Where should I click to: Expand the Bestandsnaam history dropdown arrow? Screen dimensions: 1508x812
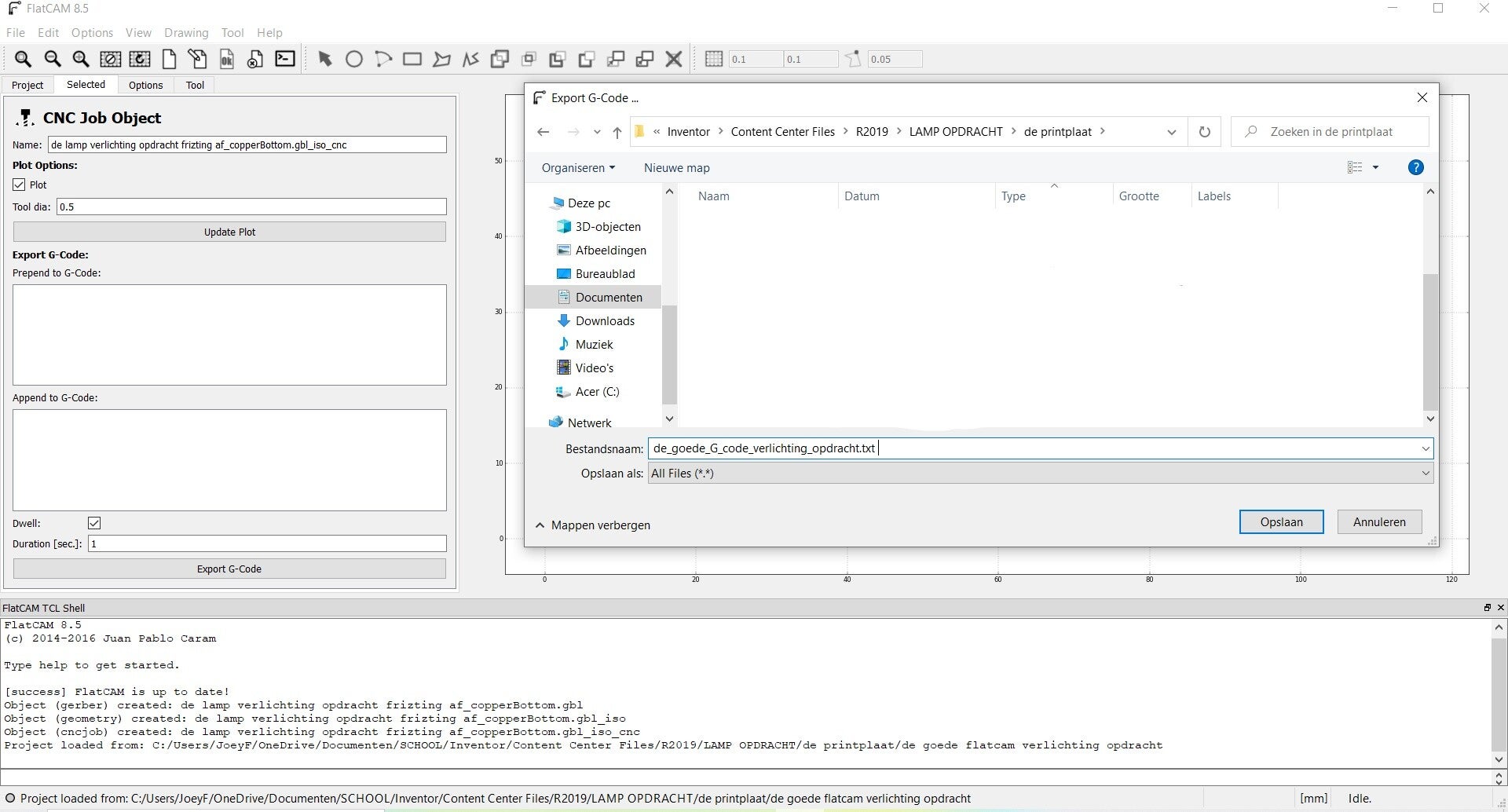[x=1425, y=448]
